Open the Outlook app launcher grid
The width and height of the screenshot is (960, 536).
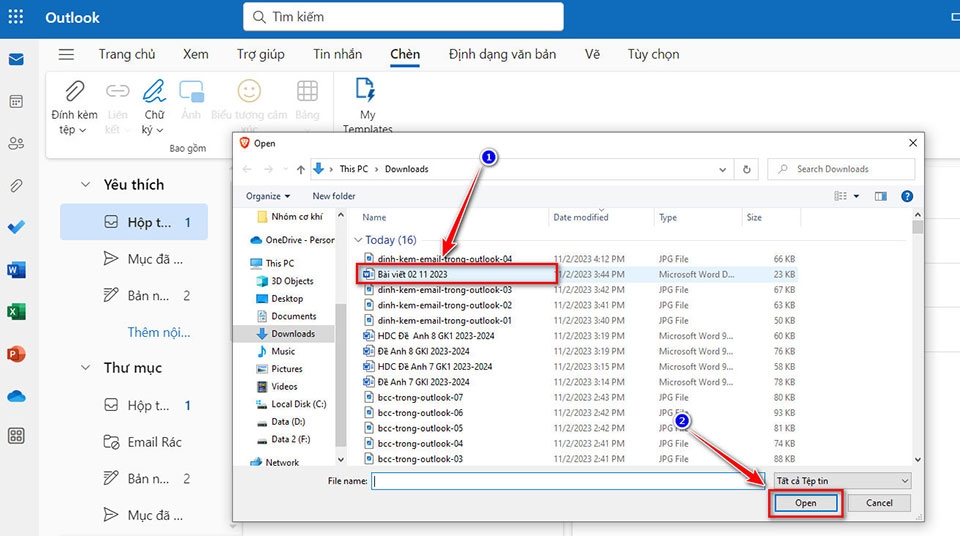coord(16,17)
